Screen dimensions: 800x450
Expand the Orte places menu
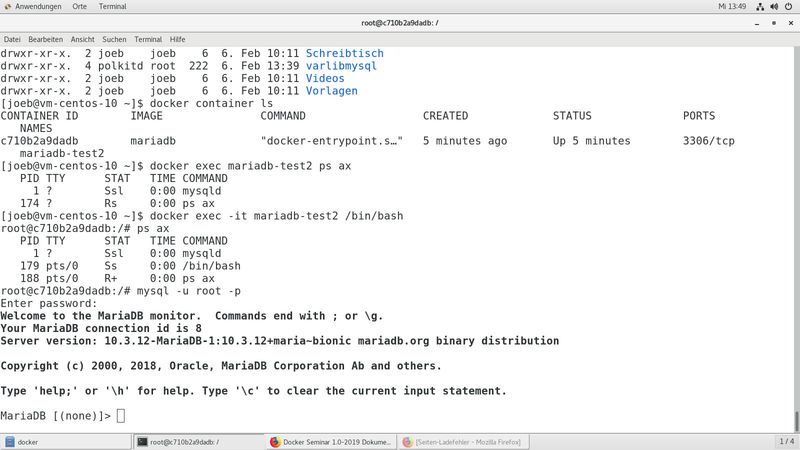pos(80,6)
